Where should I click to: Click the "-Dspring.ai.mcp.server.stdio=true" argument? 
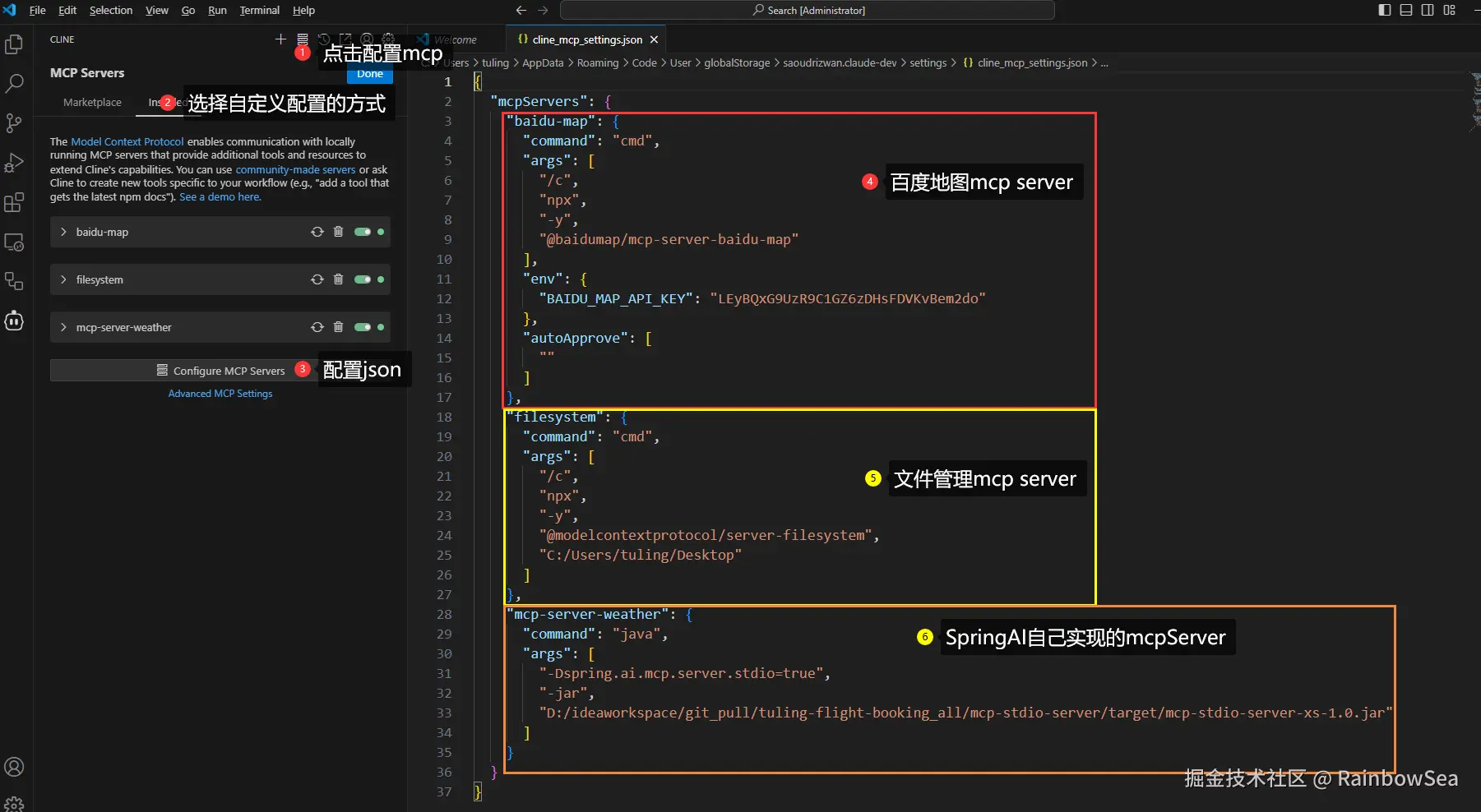(x=681, y=673)
